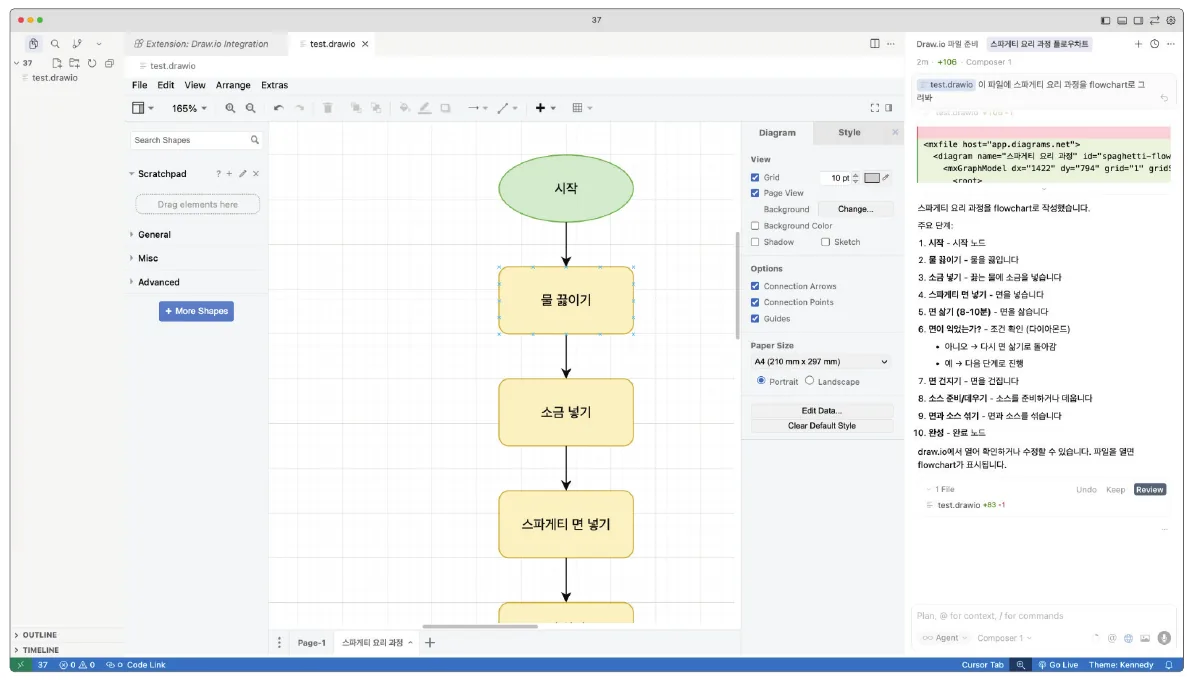Click the Edit Data button

[x=822, y=411]
